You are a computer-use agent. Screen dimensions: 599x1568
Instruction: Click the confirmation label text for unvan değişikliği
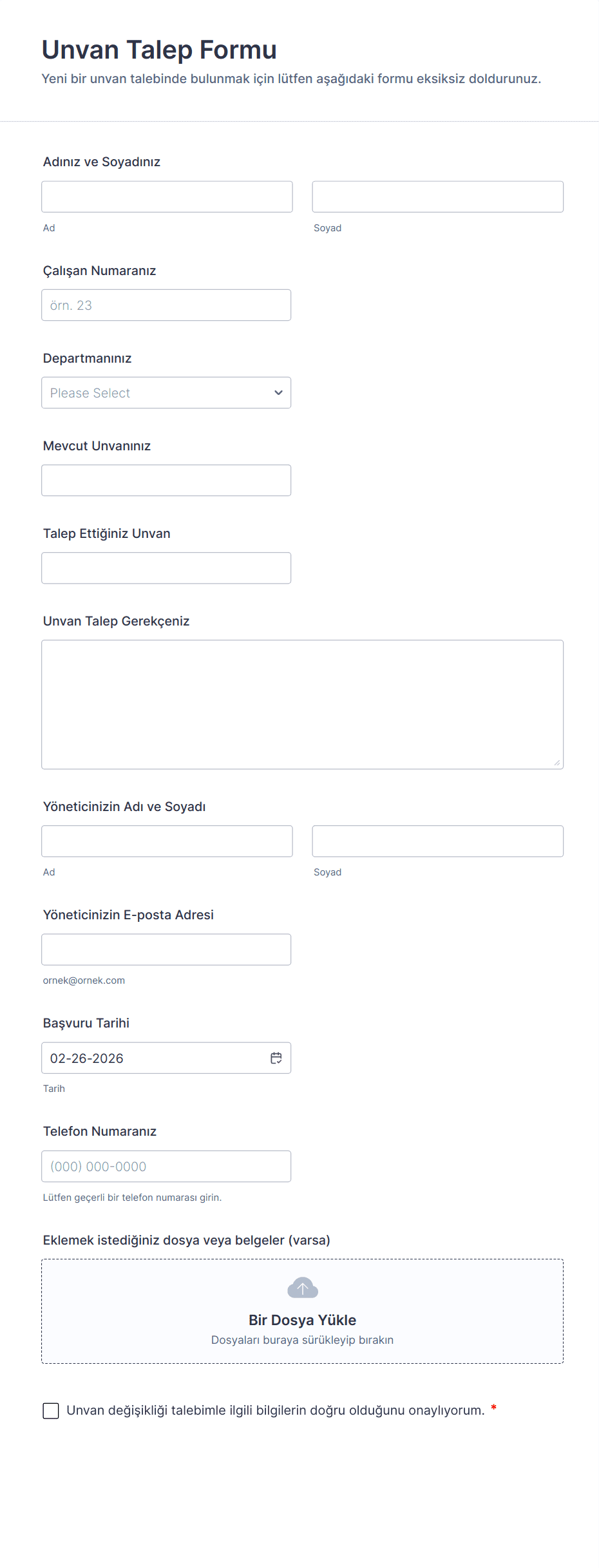click(x=275, y=1411)
